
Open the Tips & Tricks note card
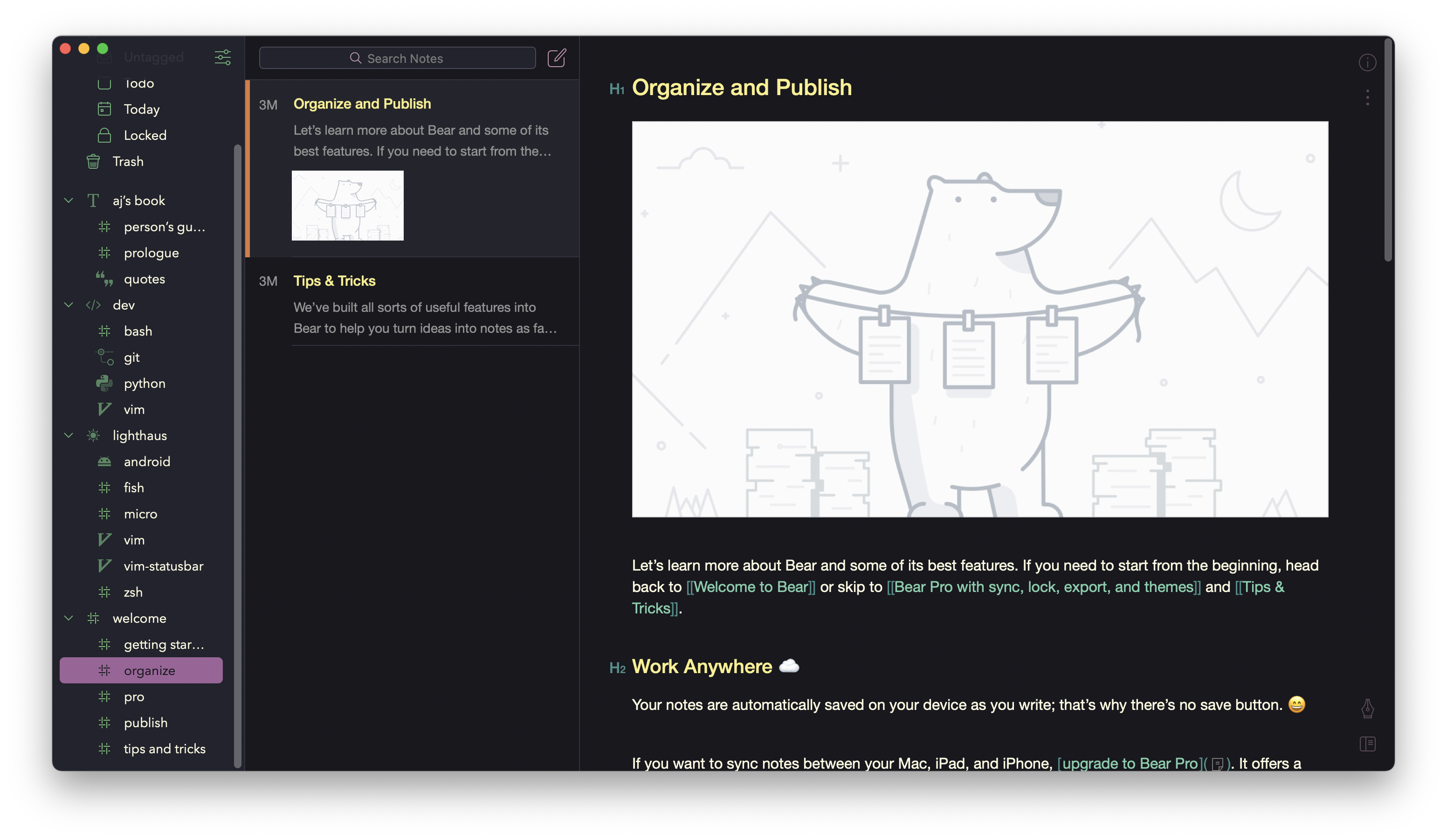(412, 302)
